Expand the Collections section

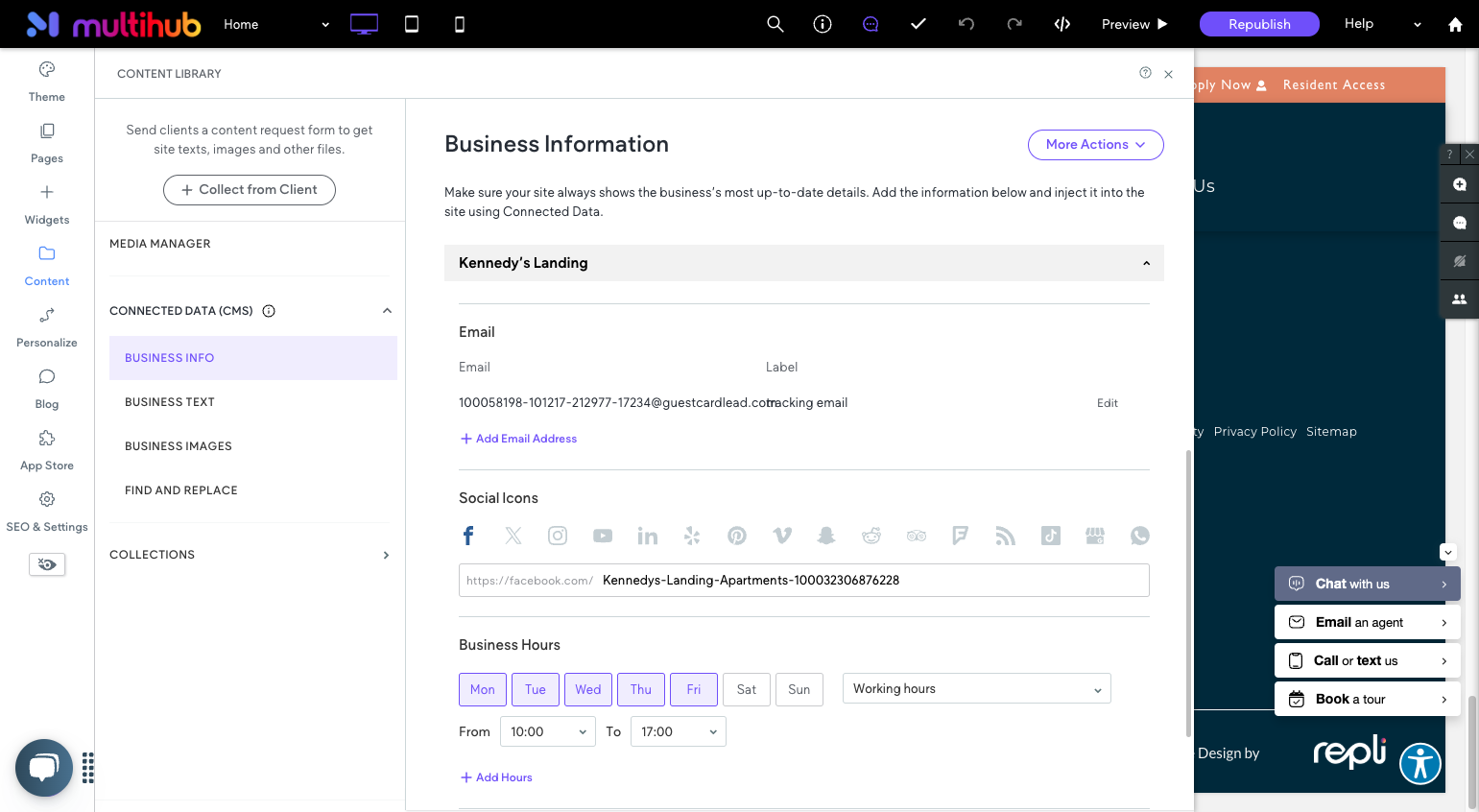pos(386,555)
